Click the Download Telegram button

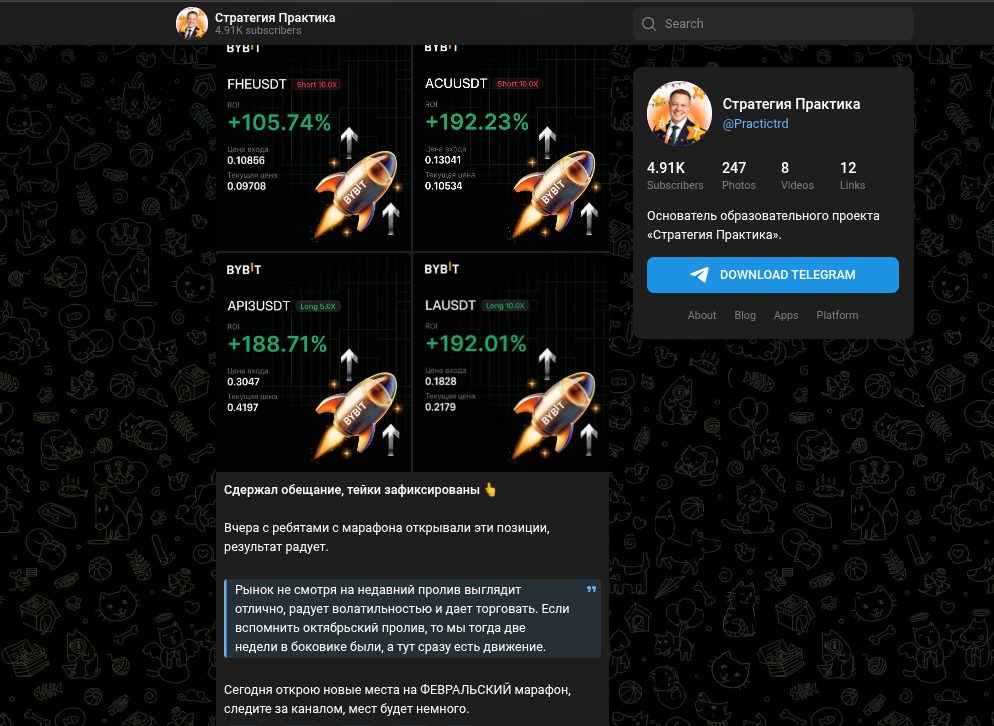tap(773, 275)
